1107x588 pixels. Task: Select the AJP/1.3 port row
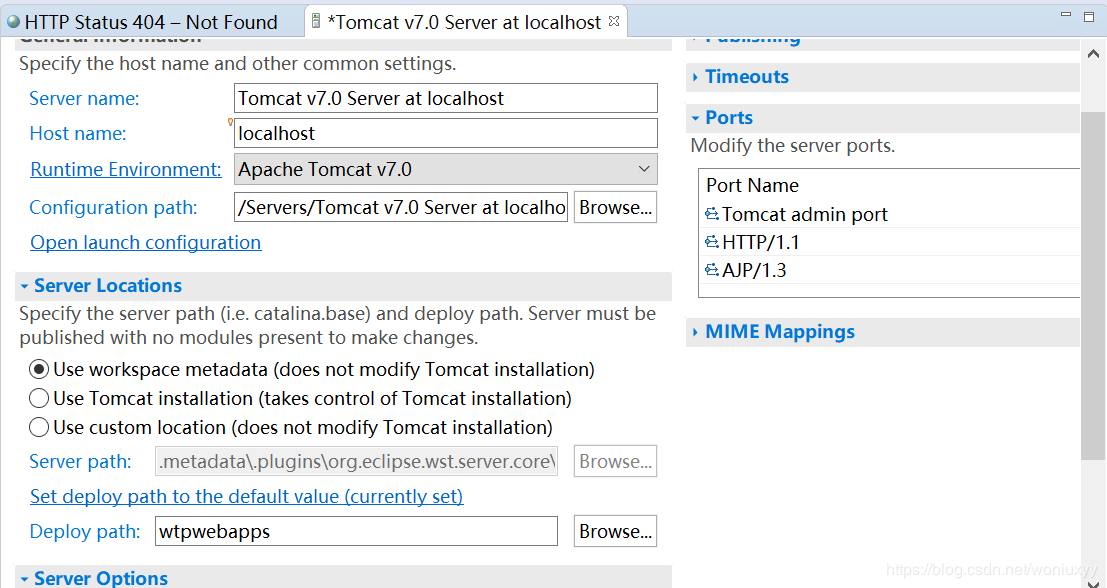[890, 270]
